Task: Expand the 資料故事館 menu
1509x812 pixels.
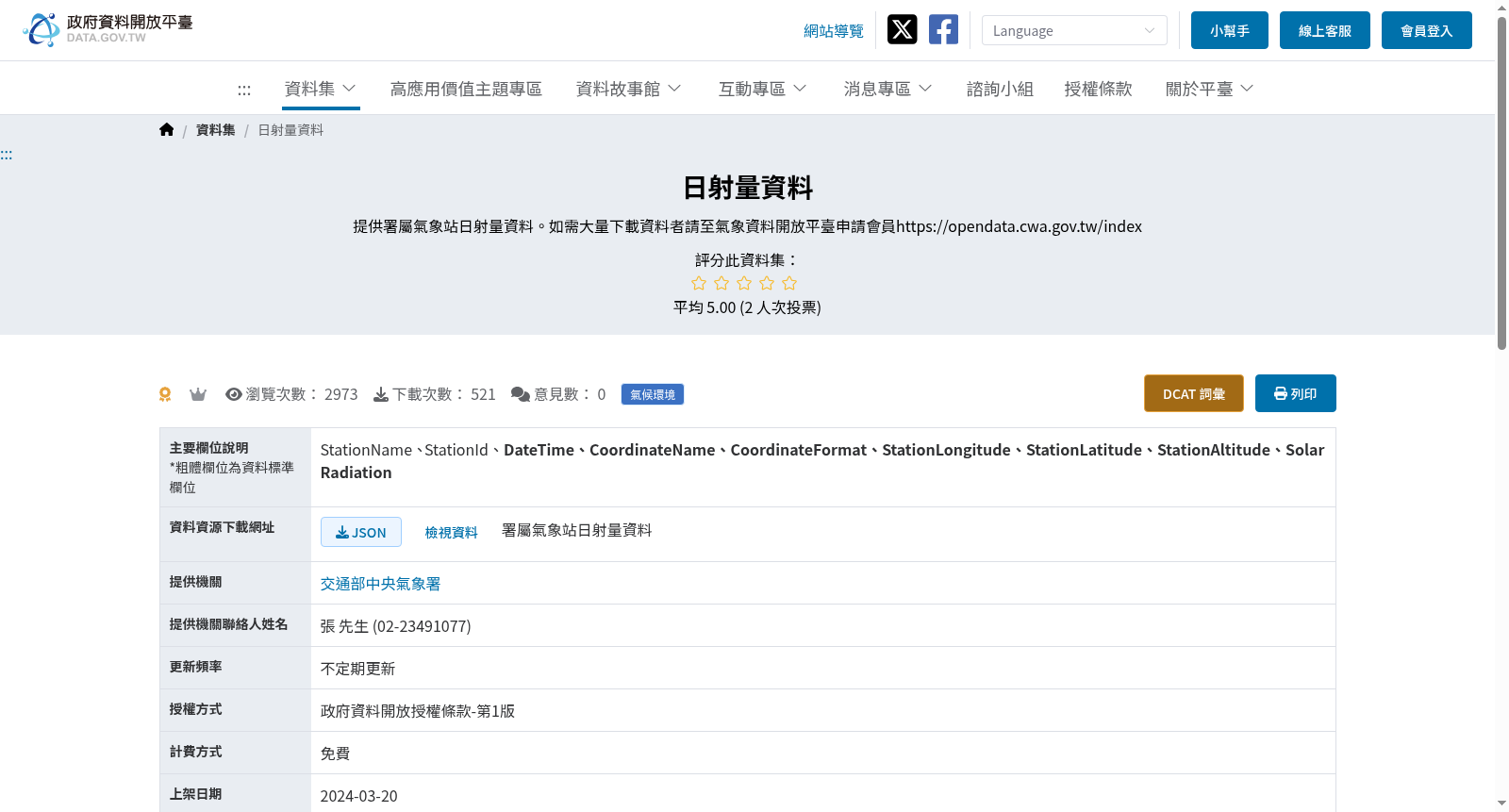Action: (629, 89)
